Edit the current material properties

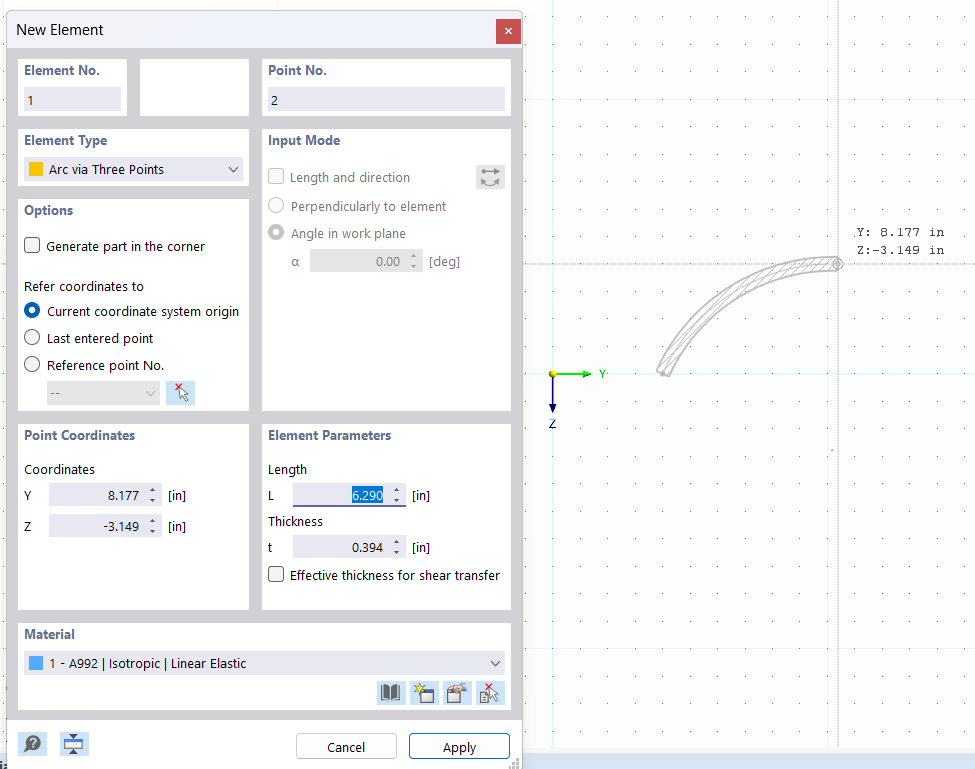click(x=457, y=692)
